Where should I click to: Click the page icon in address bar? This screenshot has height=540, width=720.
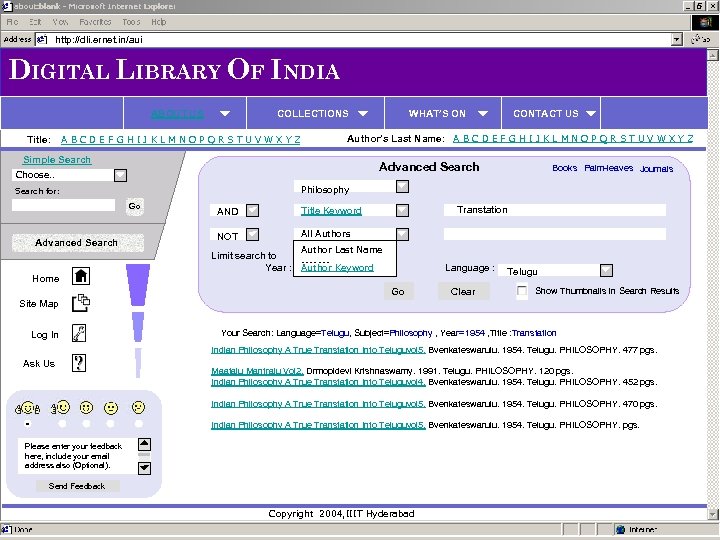point(42,39)
